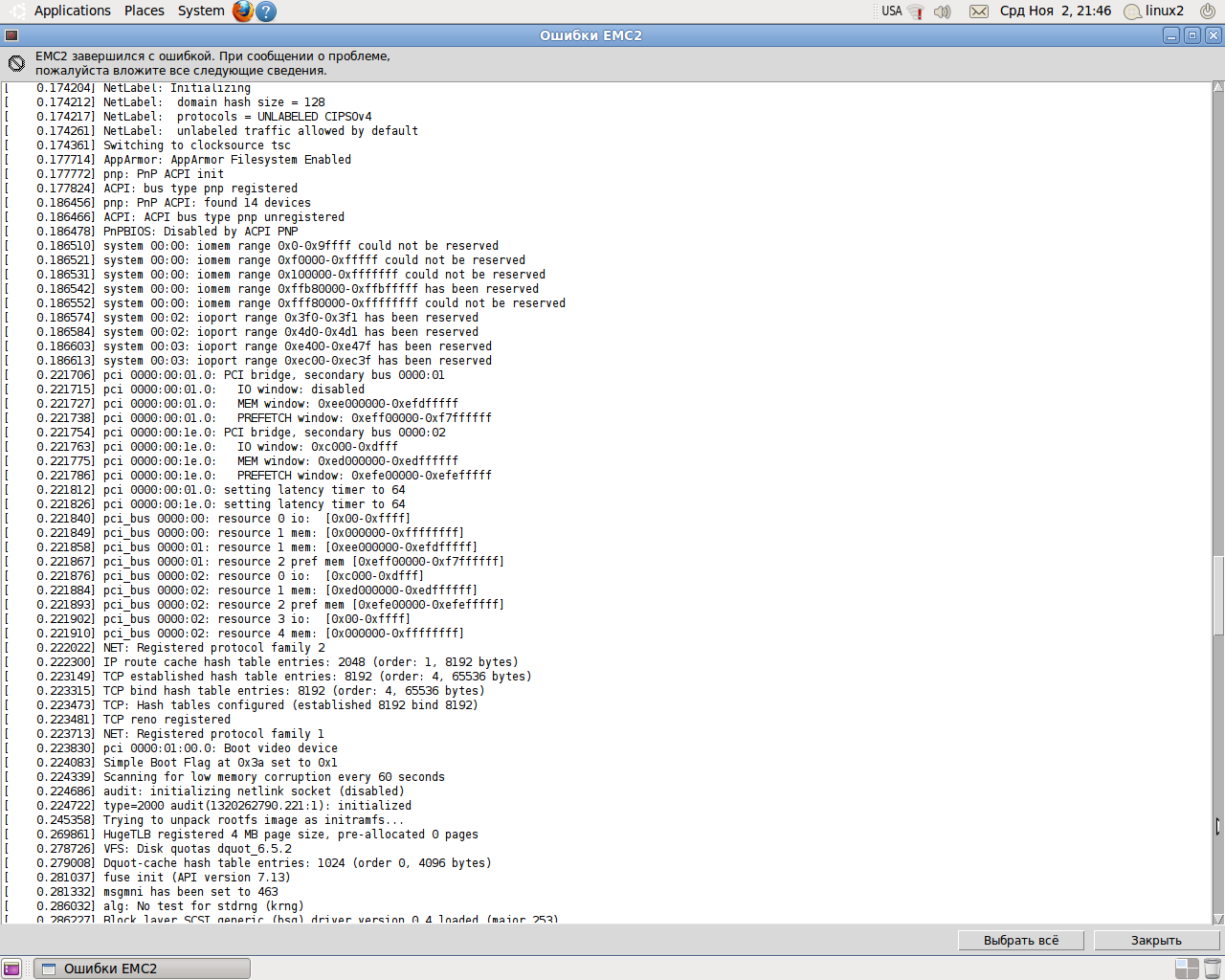Screen dimensions: 1225x980
Task: Click the vertical scrollbar thumb
Action: pyautogui.click(x=1218, y=595)
